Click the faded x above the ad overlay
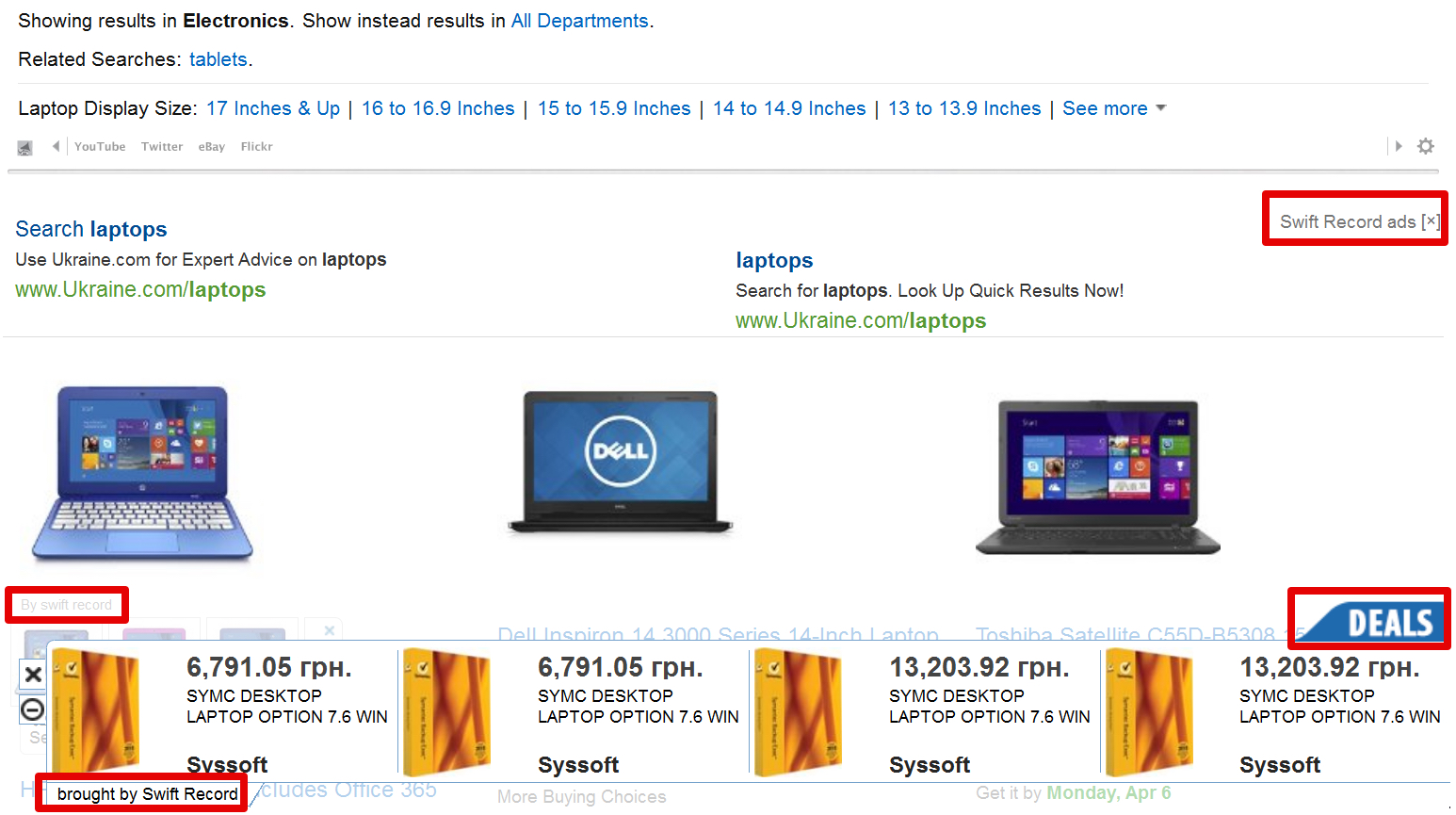1456x815 pixels. tap(329, 629)
